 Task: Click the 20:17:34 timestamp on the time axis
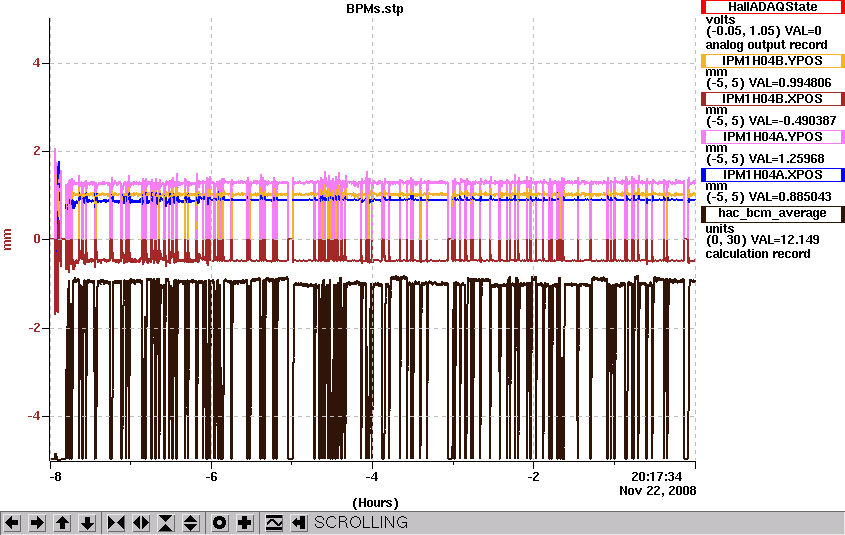tap(656, 477)
